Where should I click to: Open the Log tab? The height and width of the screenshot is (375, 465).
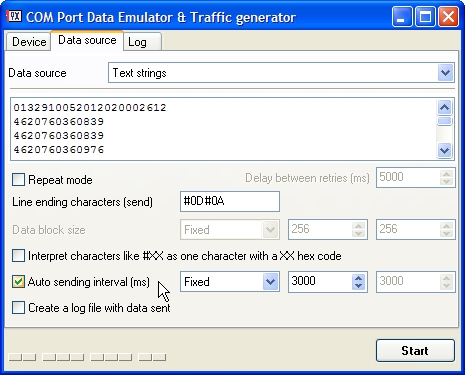coord(142,42)
